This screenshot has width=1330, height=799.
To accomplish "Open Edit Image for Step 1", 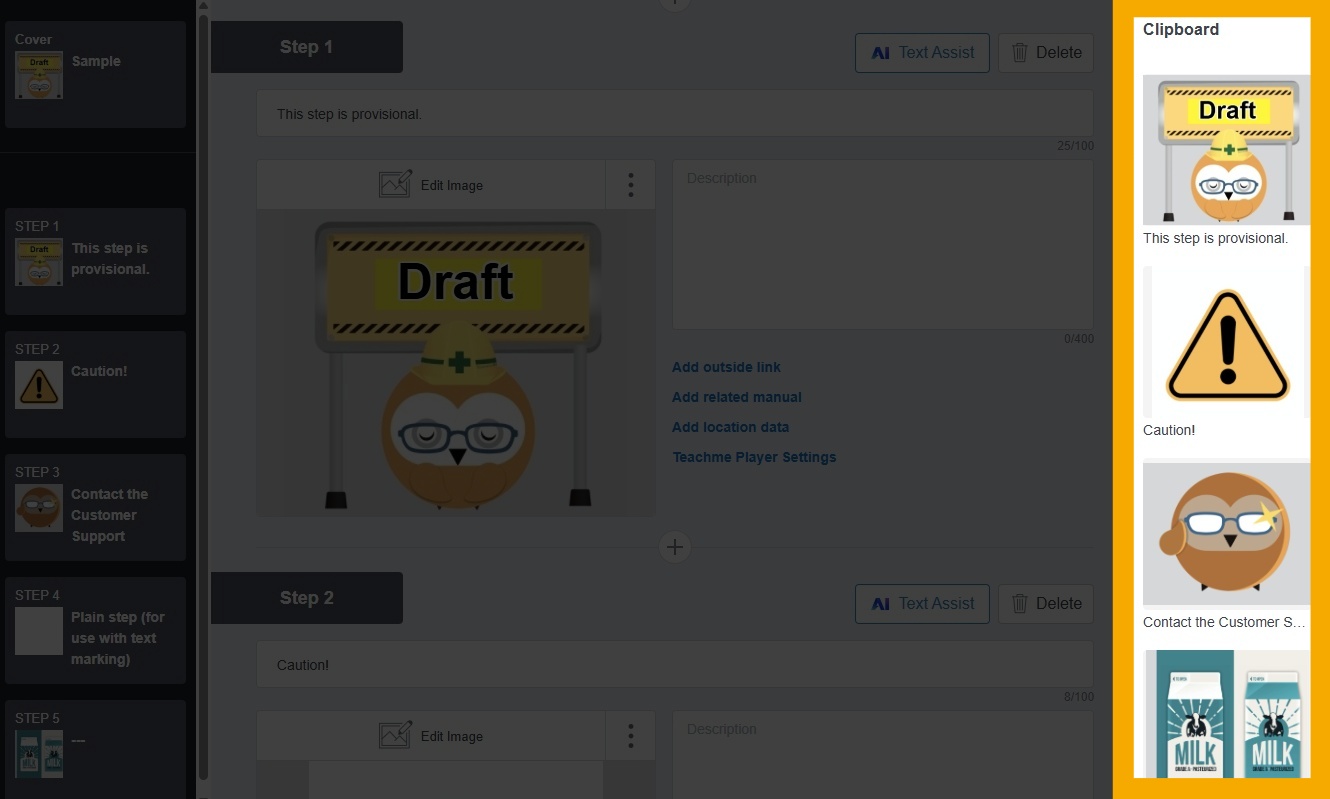I will pos(431,185).
